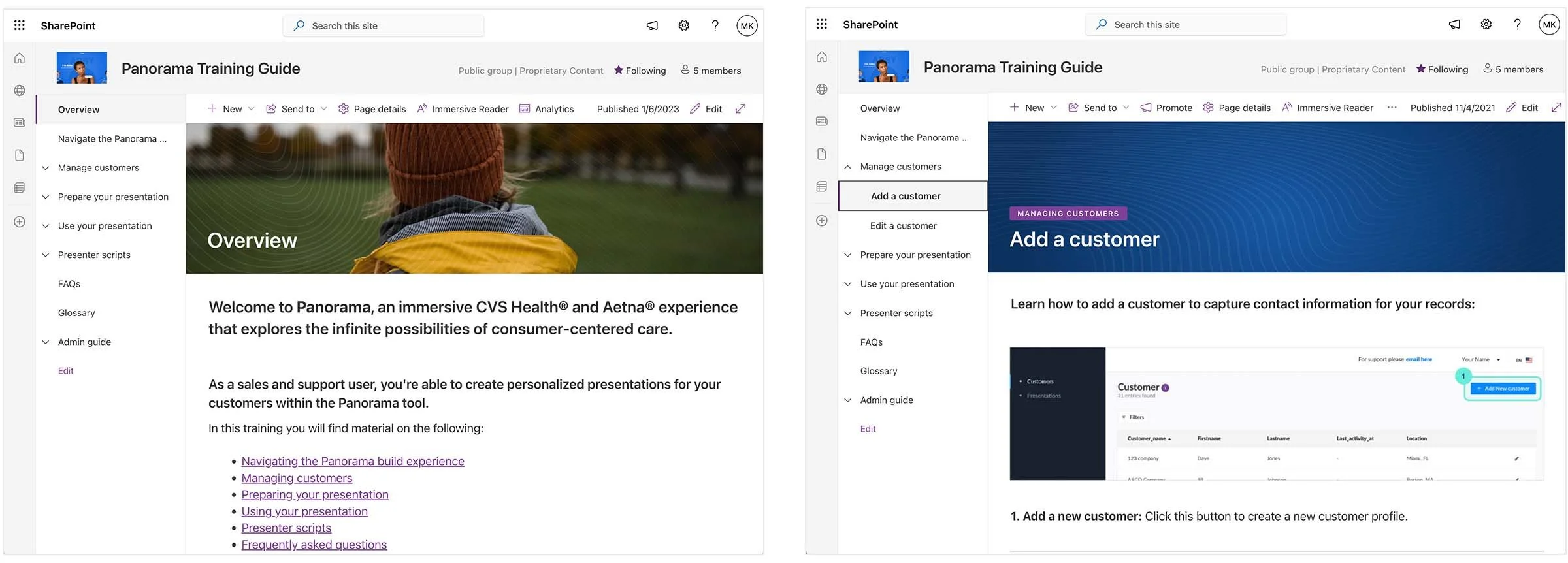Open Page details in right window toolbar
1568x563 pixels.
(x=1237, y=107)
